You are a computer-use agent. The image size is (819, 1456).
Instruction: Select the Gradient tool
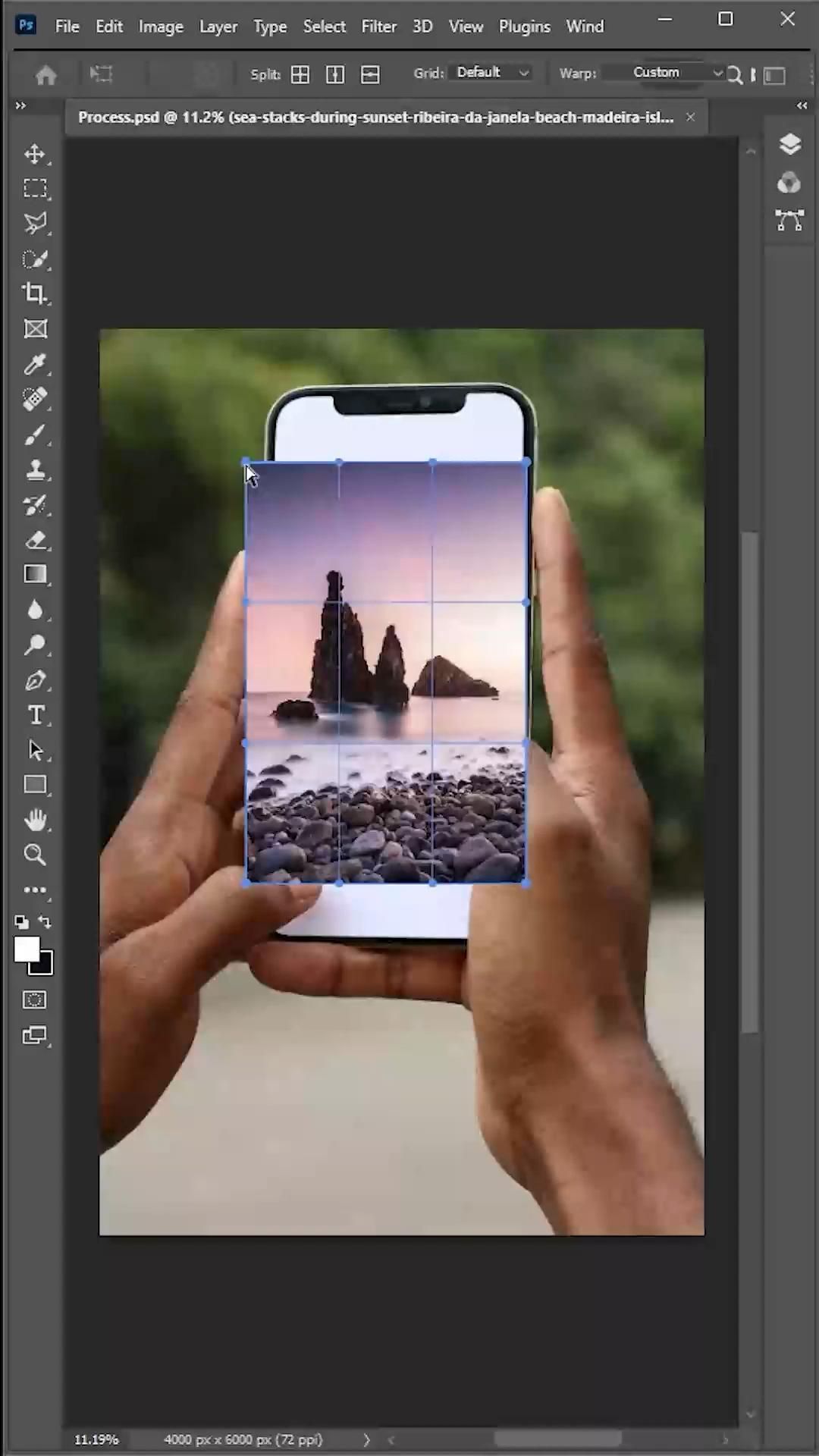(35, 574)
